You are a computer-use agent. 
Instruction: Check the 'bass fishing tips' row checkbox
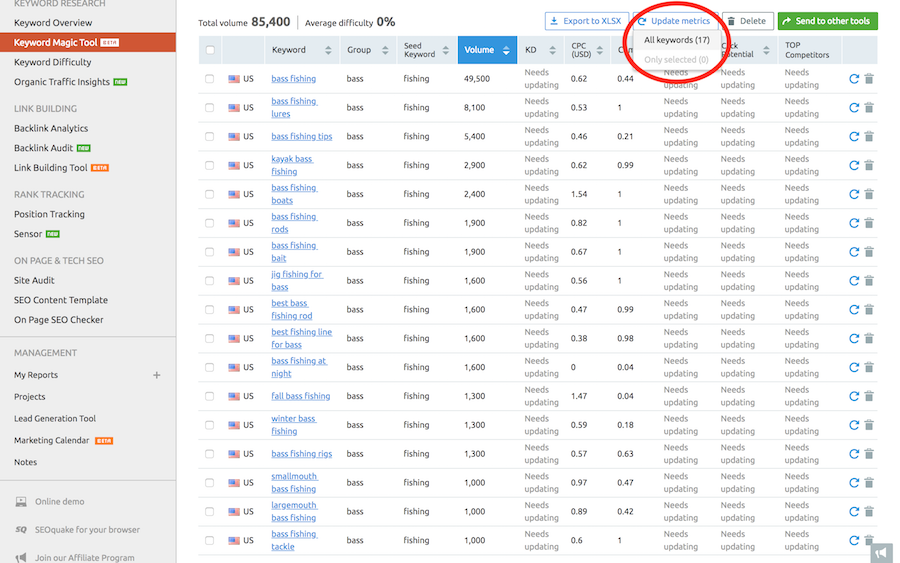[210, 137]
